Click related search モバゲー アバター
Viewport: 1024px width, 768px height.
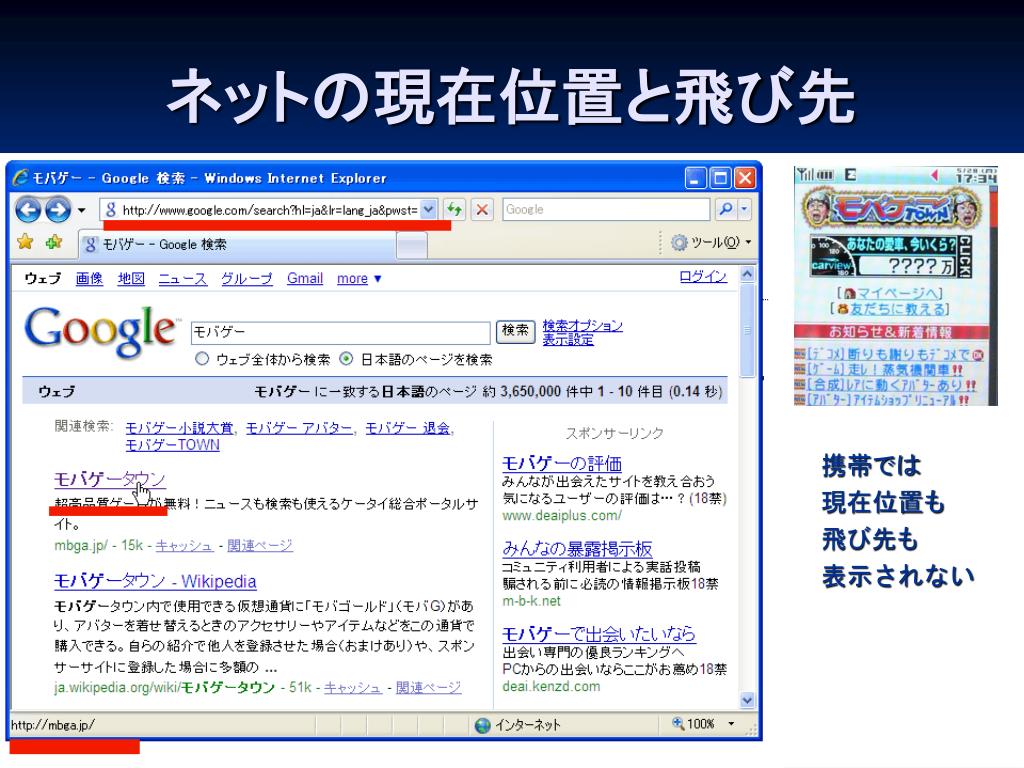click(299, 428)
